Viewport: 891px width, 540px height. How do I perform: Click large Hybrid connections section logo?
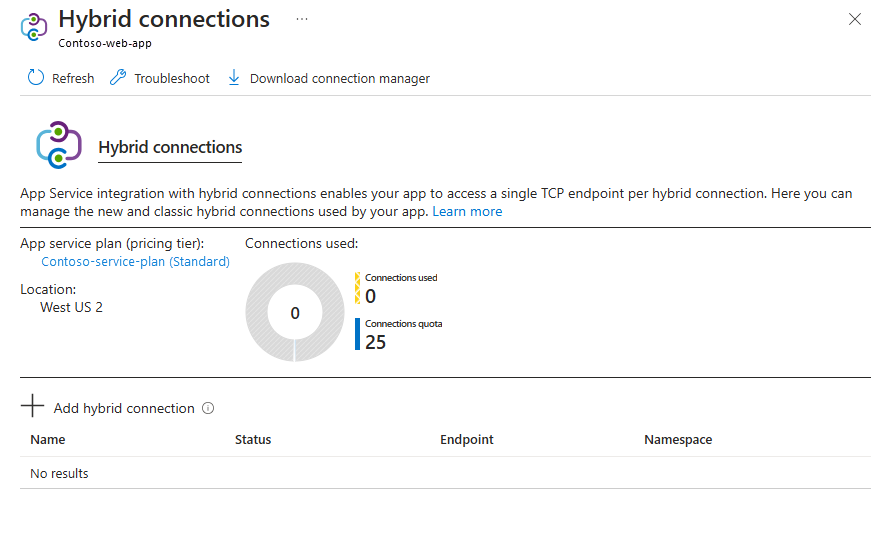point(59,145)
